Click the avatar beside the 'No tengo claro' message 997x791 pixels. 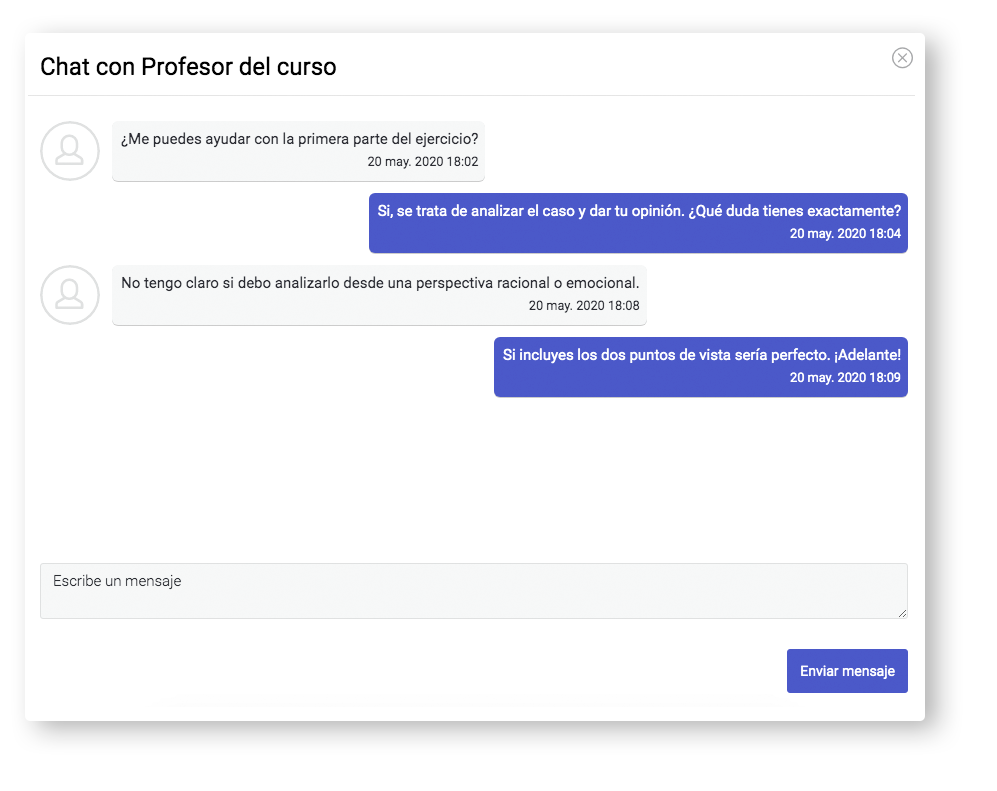70,295
